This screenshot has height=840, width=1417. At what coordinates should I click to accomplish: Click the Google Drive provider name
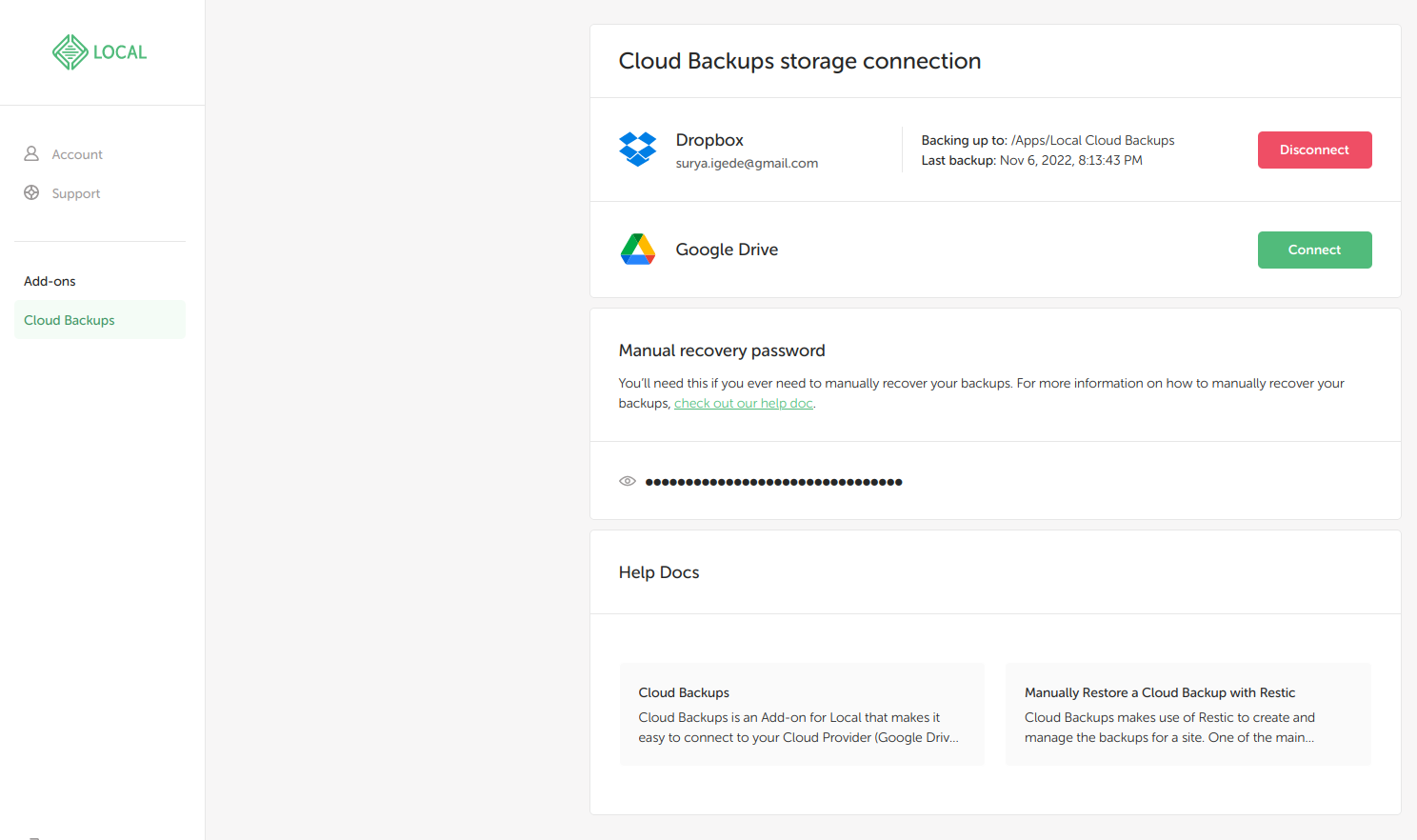click(727, 250)
